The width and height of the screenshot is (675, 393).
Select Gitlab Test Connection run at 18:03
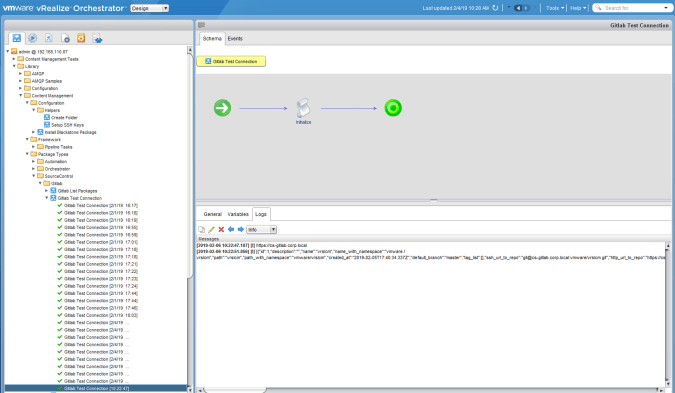[101, 315]
